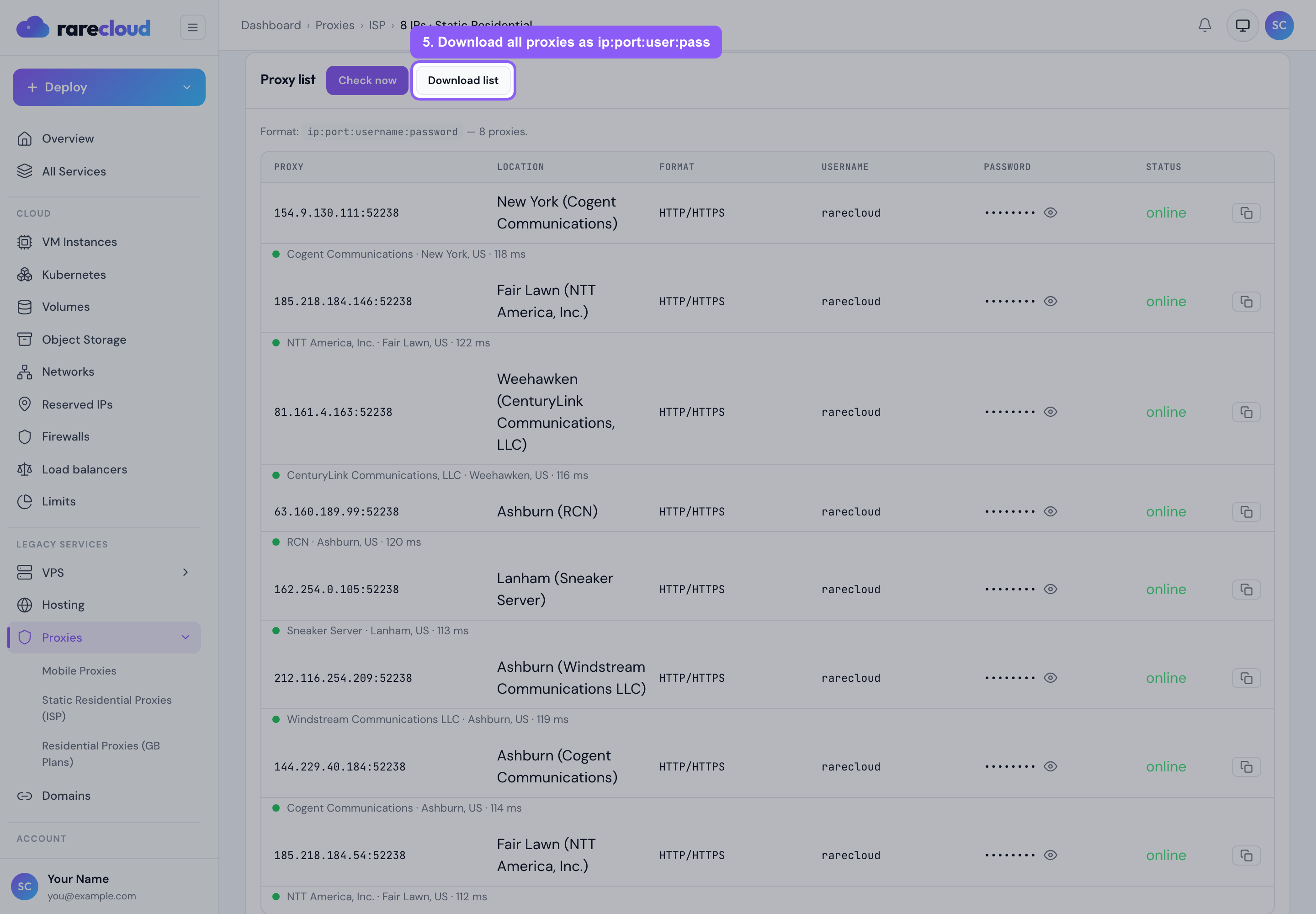Unmask password for 144.229.40.184 proxy

pyautogui.click(x=1050, y=766)
